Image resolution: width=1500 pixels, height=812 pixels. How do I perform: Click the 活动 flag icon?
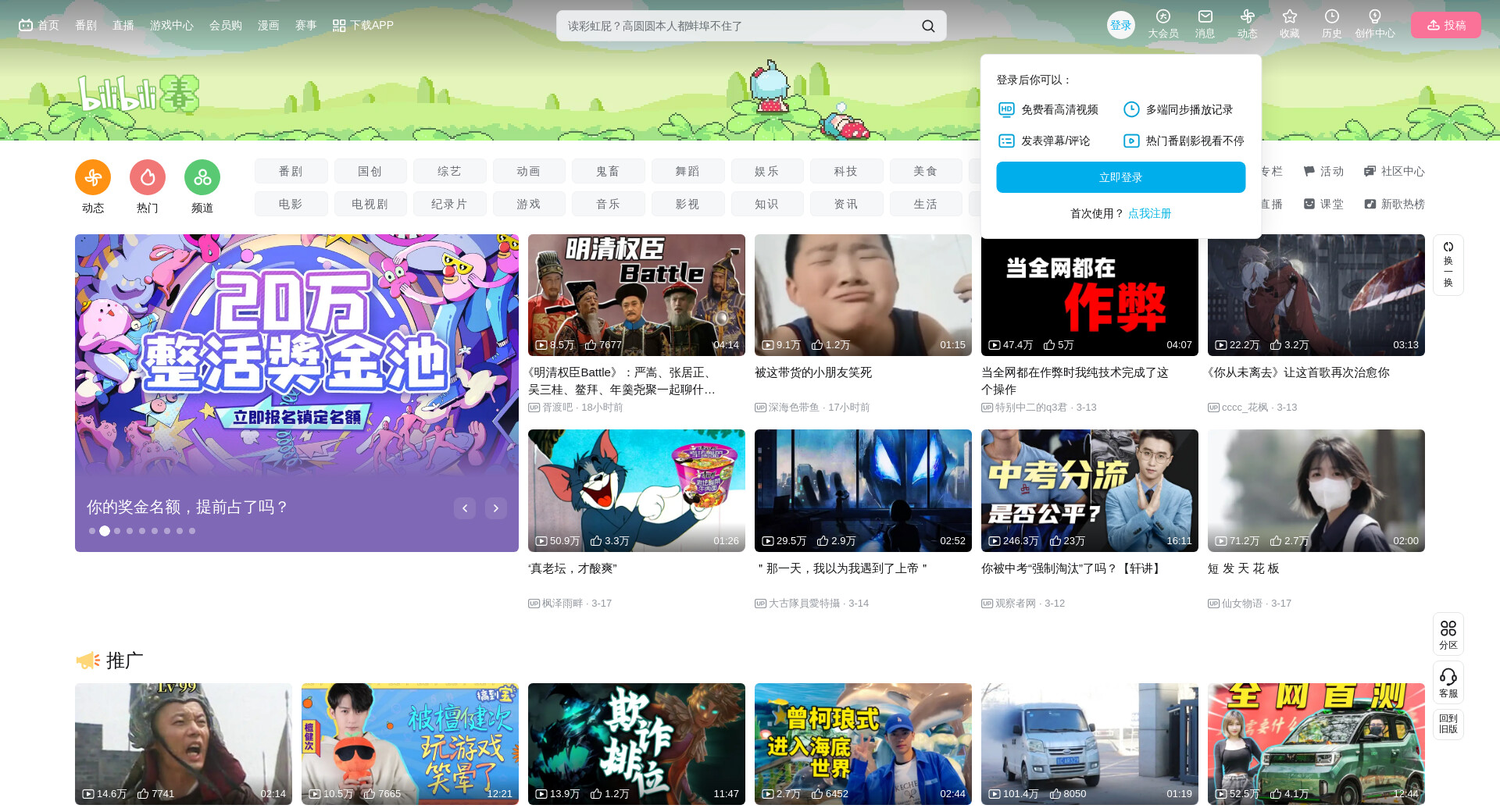(x=1309, y=171)
